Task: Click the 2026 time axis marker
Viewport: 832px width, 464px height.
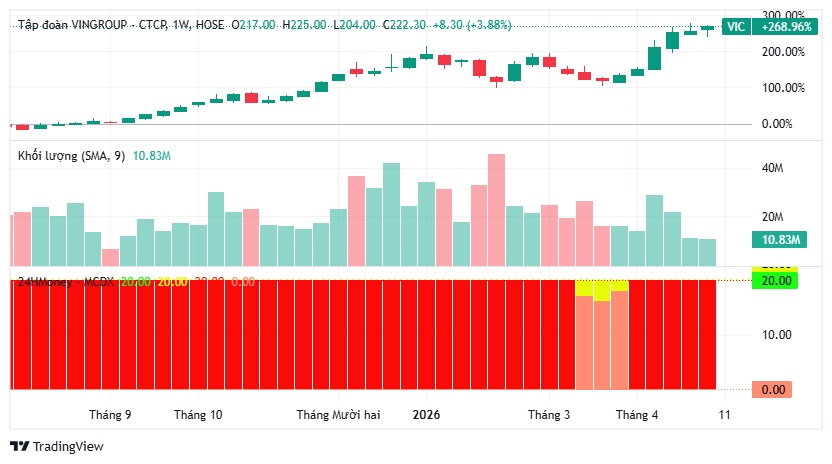Action: 426,415
